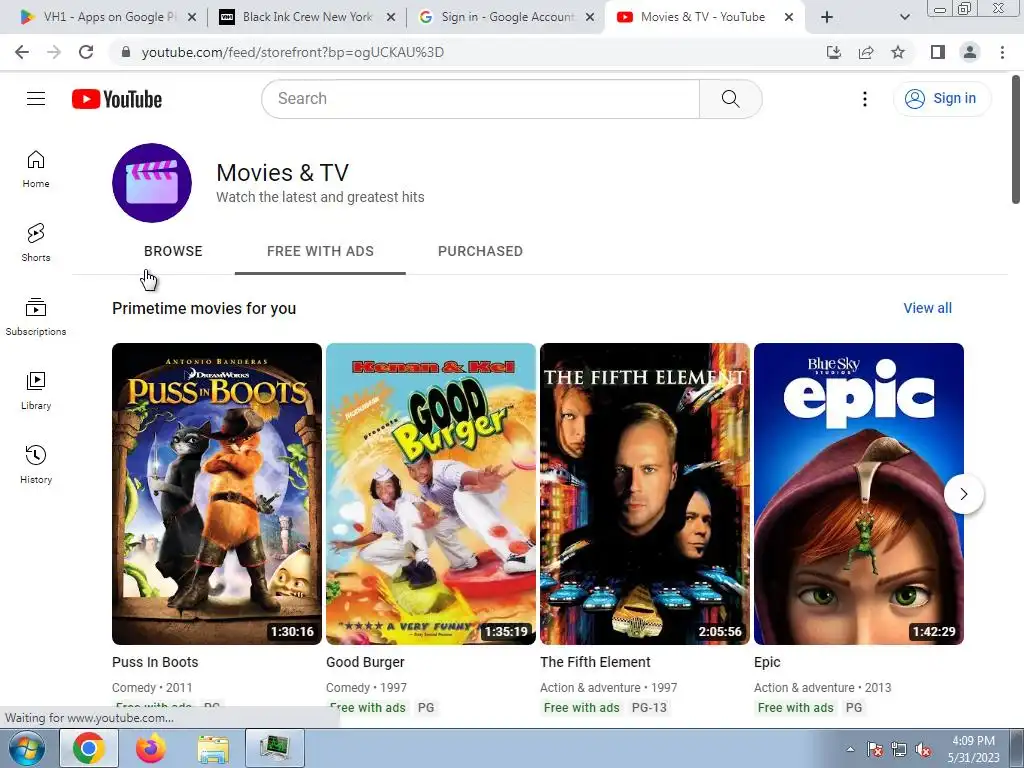Viewport: 1024px width, 768px height.
Task: Close the VH1 Google Play tab
Action: (x=192, y=17)
